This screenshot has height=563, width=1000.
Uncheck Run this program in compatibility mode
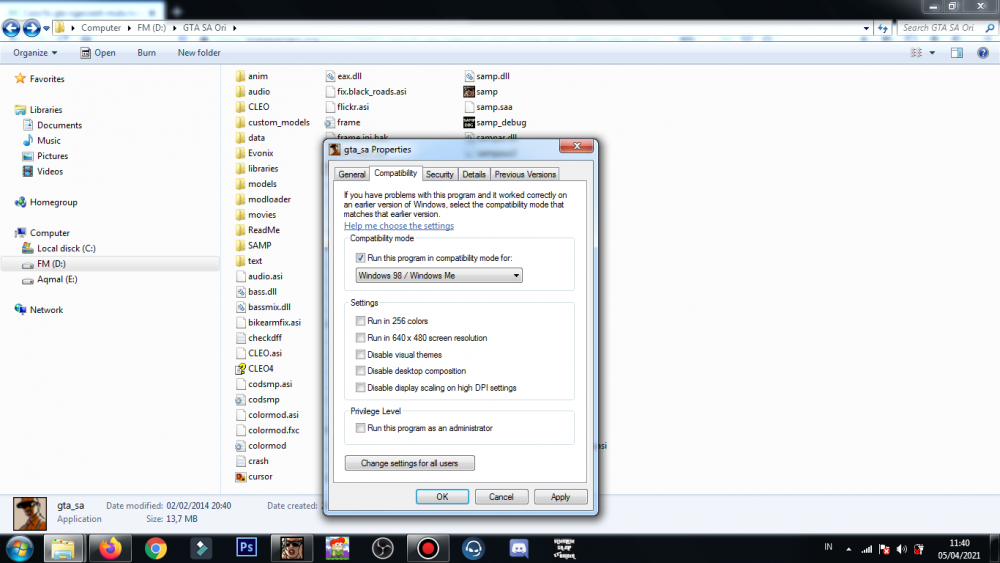point(360,258)
